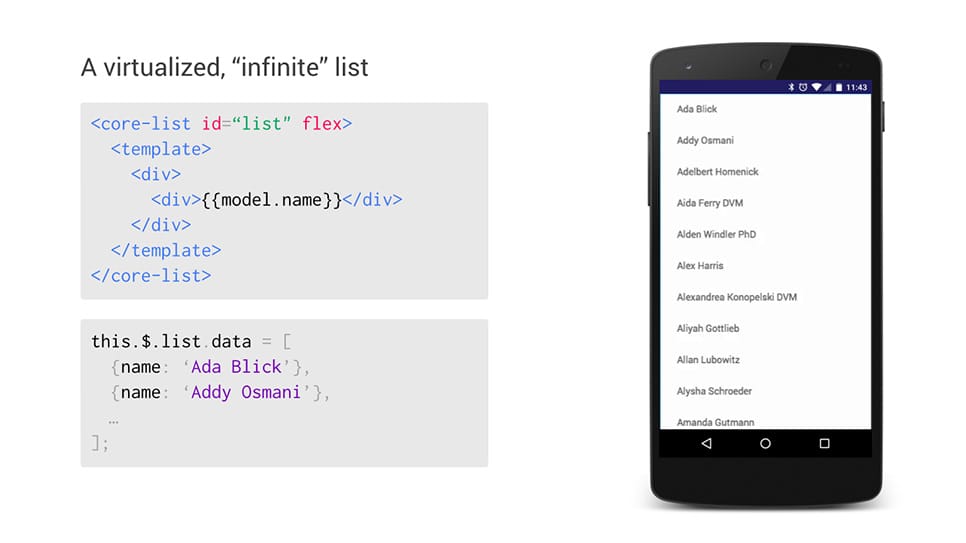Open the Allan Lubowitz list item
Screen dimensions: 966x543
click(708, 360)
